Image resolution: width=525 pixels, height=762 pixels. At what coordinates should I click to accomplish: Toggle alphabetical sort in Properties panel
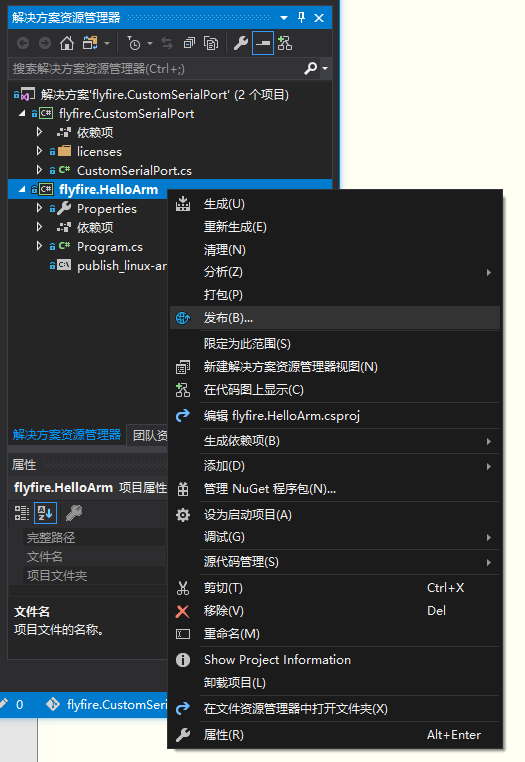(46, 513)
